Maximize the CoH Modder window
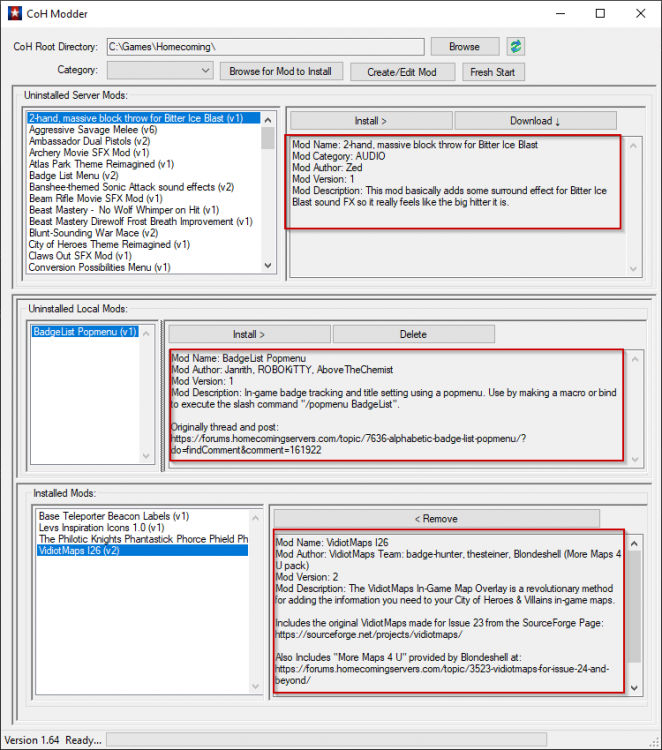 coord(599,14)
